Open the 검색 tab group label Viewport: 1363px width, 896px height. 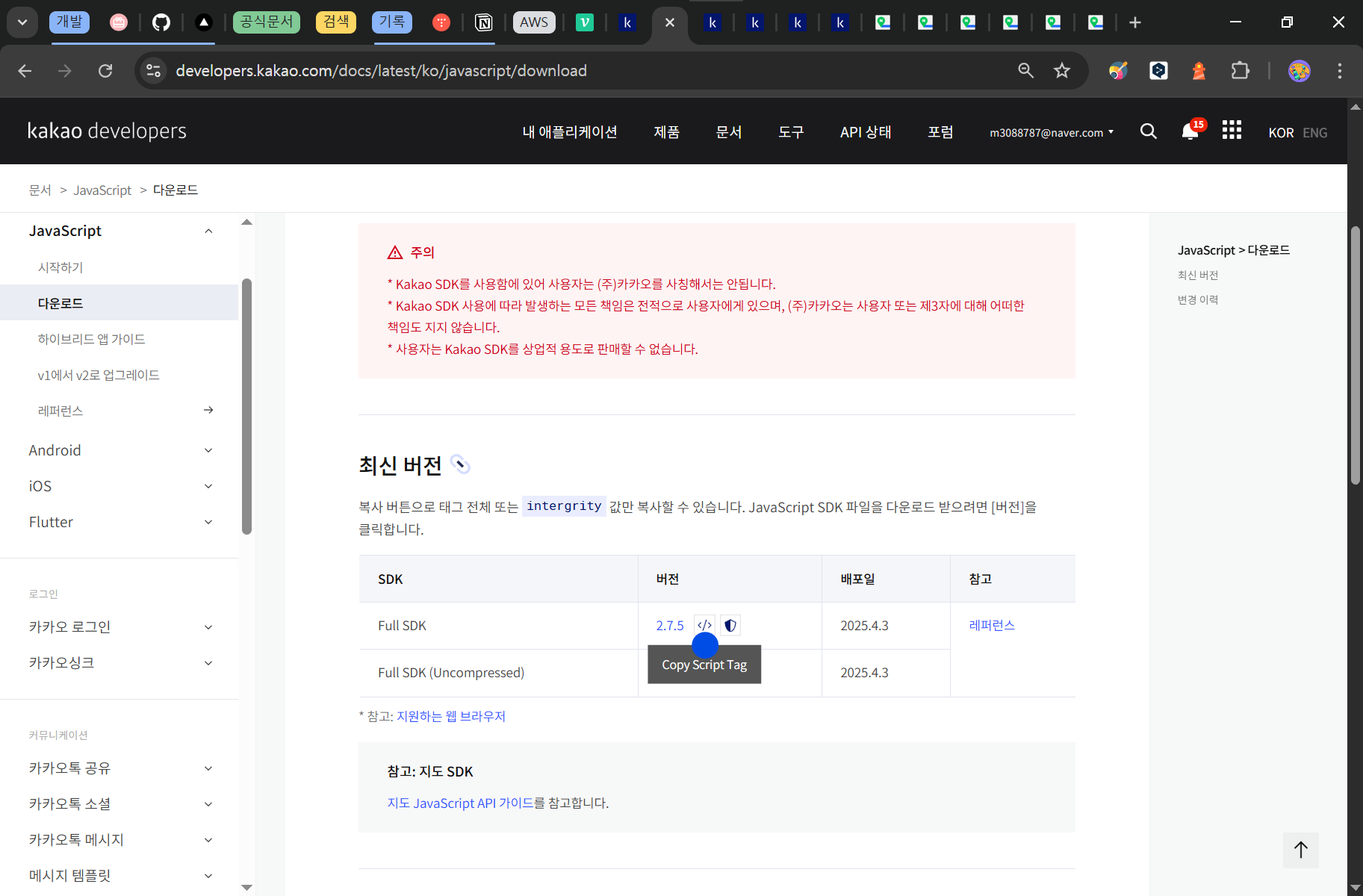coord(336,22)
